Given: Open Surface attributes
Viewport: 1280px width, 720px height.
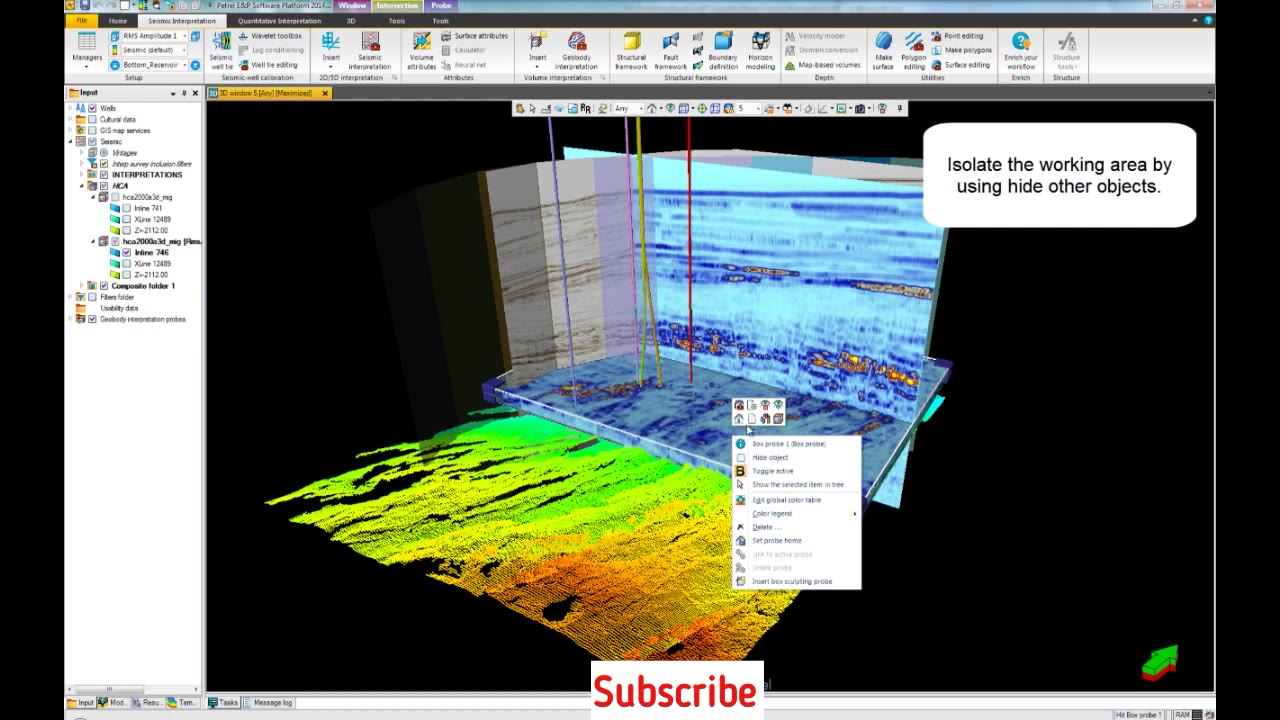Looking at the screenshot, I should point(474,36).
